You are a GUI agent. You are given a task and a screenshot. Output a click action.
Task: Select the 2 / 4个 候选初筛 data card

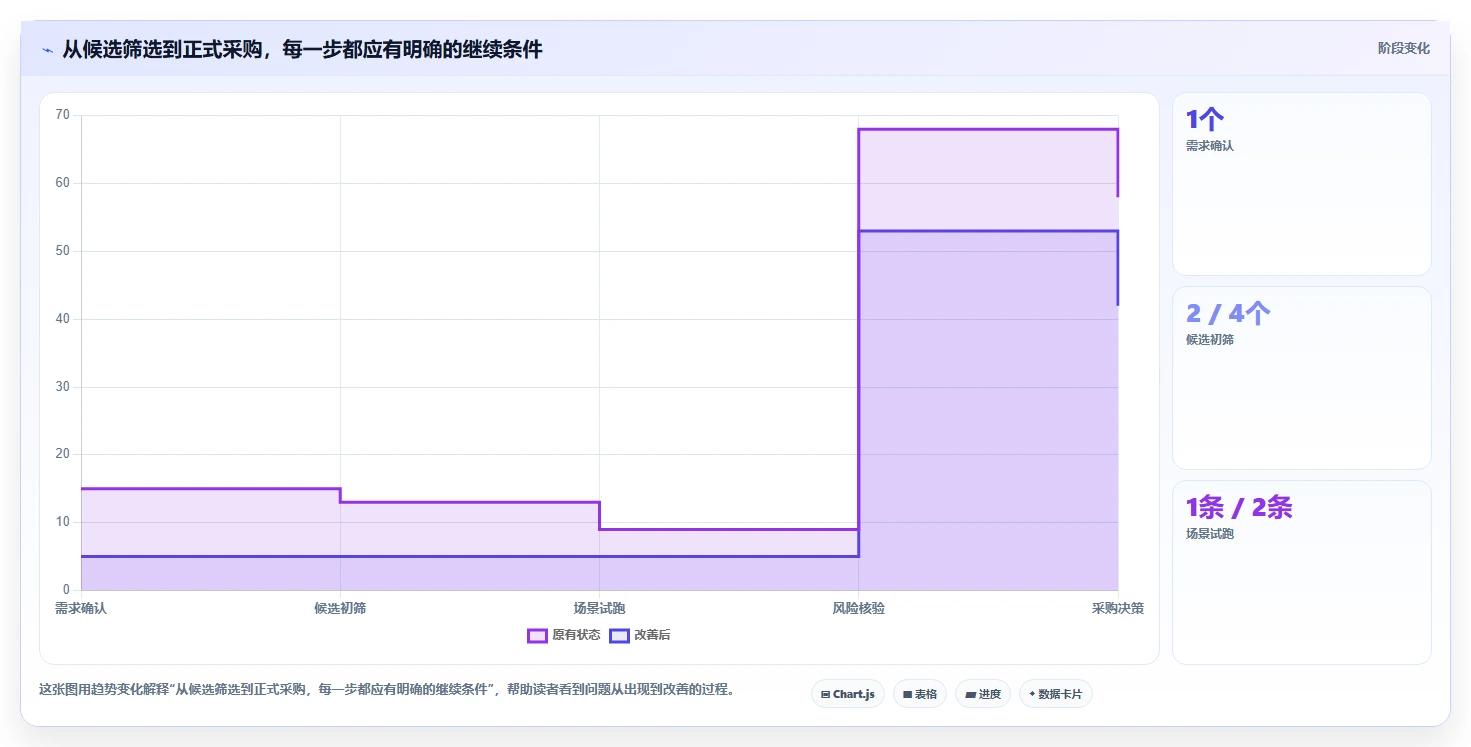pyautogui.click(x=1302, y=378)
